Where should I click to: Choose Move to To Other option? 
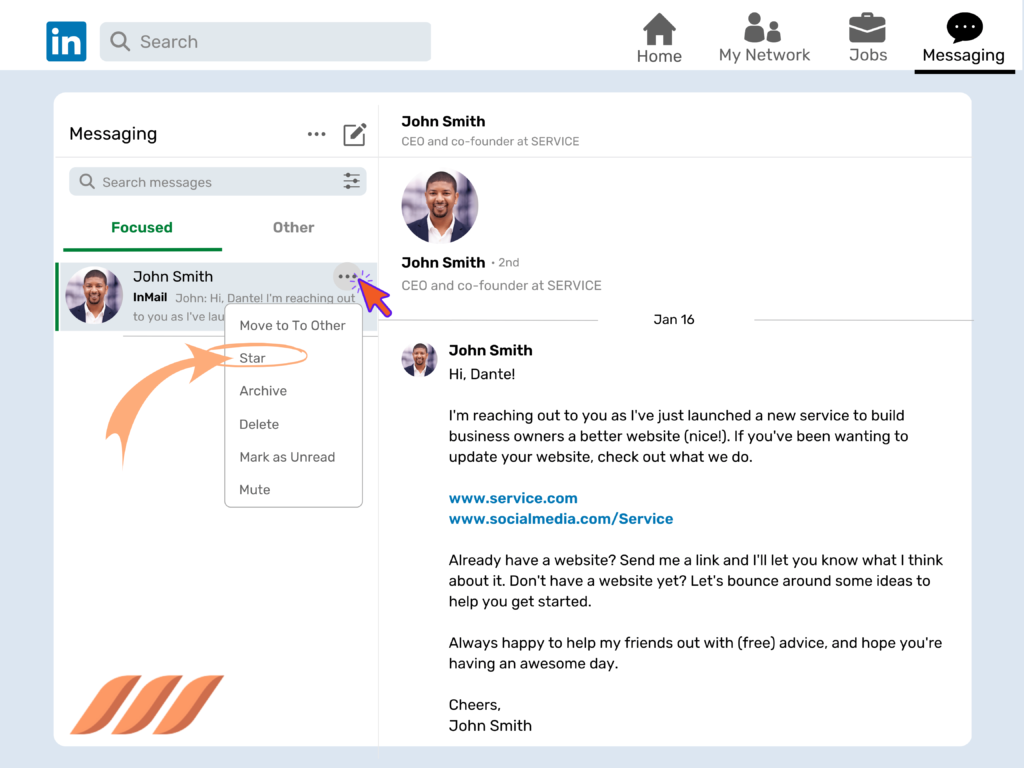[292, 325]
